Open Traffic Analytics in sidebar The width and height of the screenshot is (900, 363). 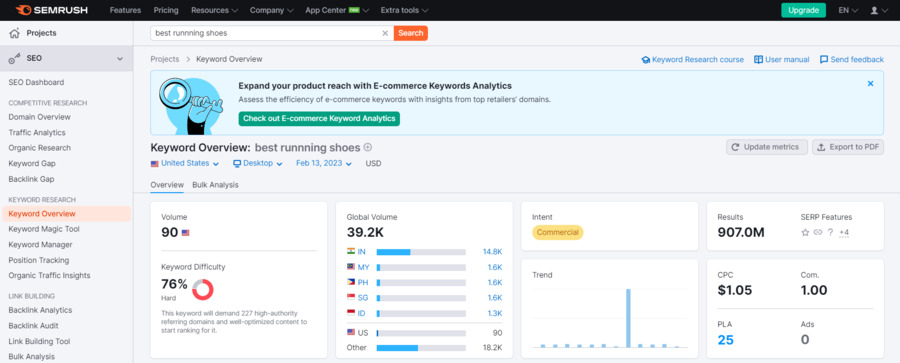tap(37, 133)
